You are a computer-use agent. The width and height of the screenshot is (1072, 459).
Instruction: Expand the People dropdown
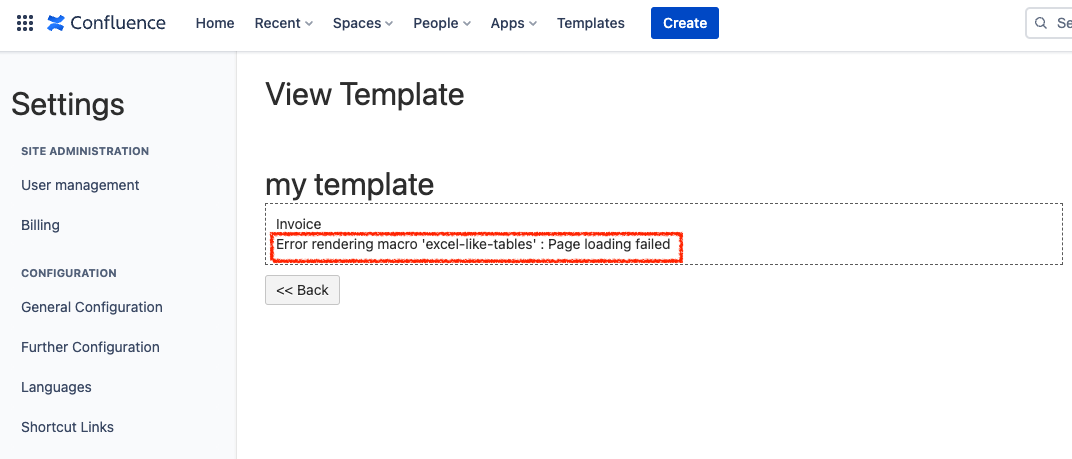pyautogui.click(x=441, y=23)
